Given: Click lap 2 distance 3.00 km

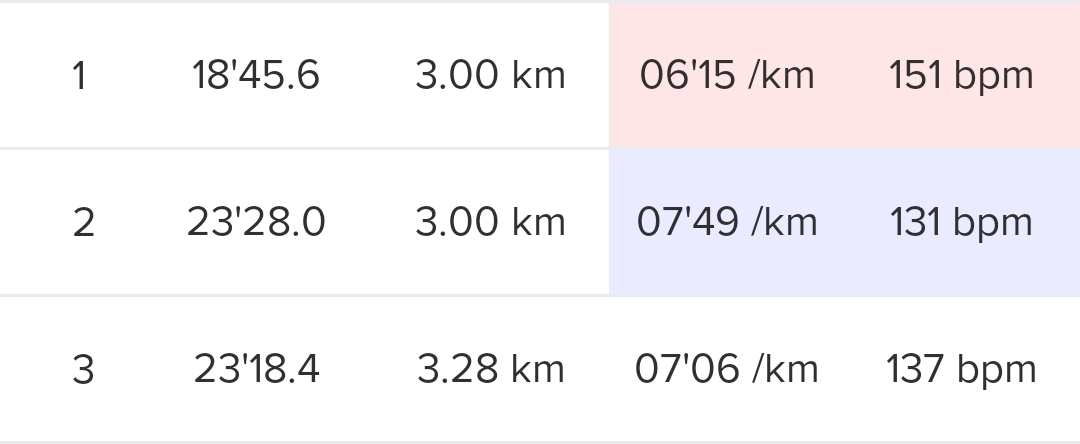Looking at the screenshot, I should pos(490,222).
